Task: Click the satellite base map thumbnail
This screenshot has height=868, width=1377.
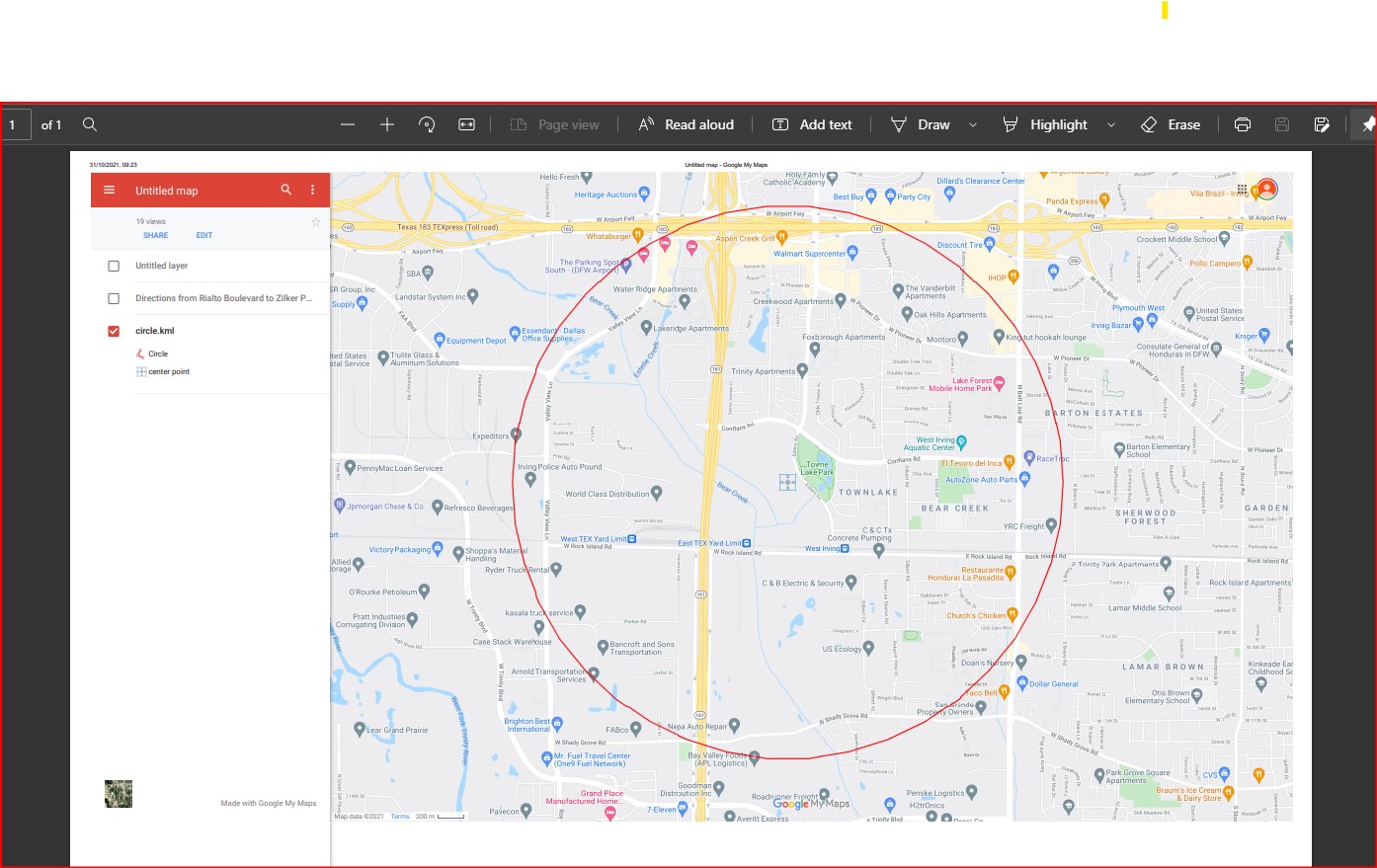Action: click(x=119, y=794)
